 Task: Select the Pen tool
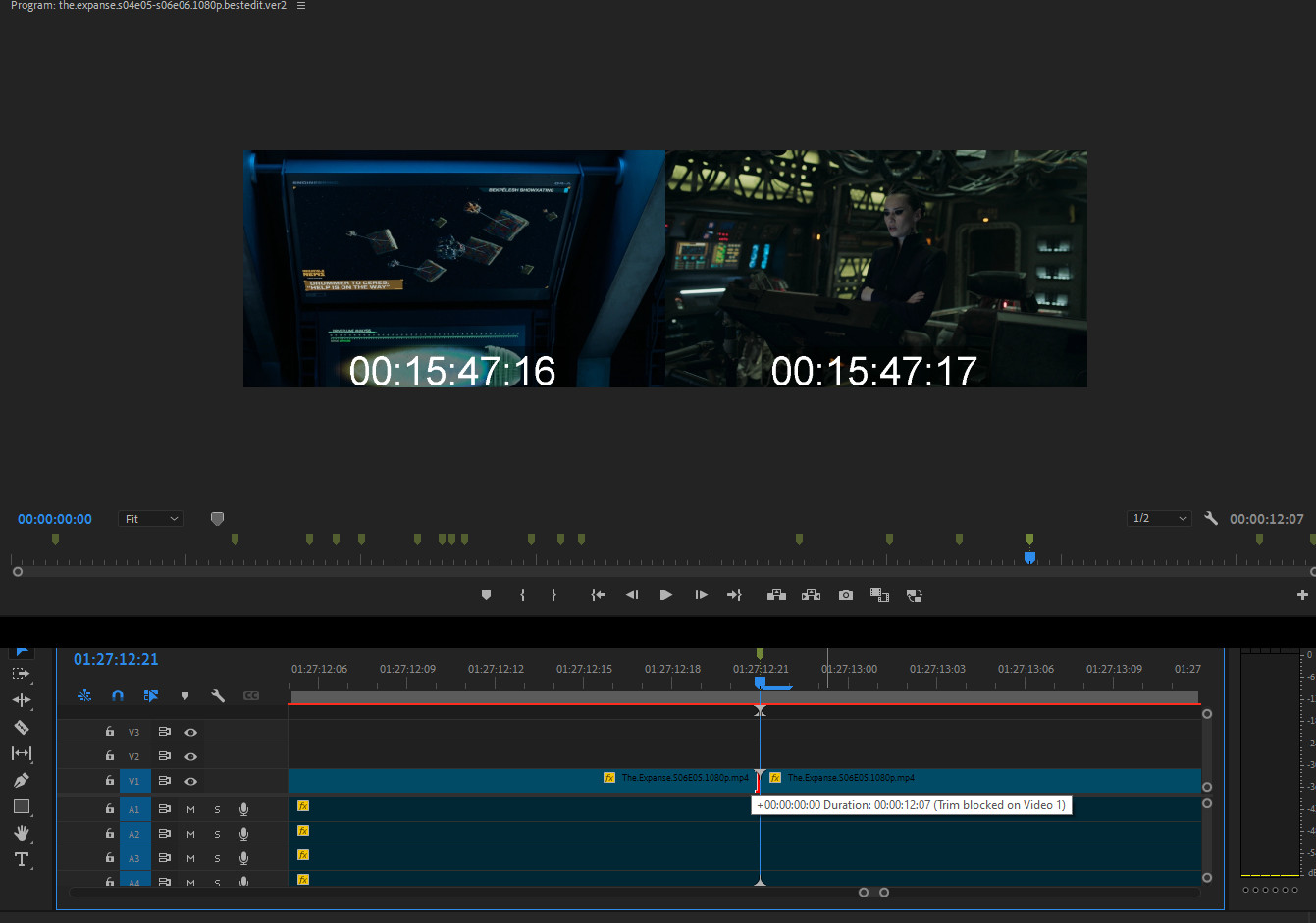(x=21, y=780)
